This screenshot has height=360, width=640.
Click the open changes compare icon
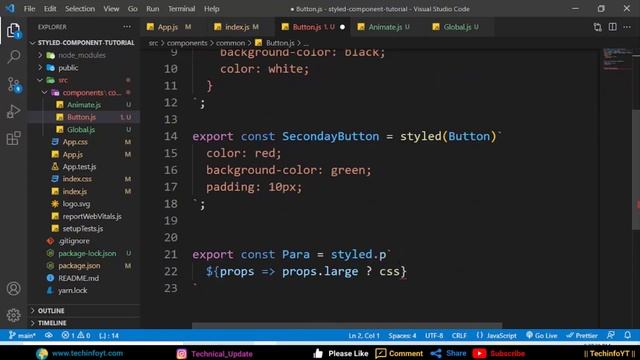pos(598,27)
